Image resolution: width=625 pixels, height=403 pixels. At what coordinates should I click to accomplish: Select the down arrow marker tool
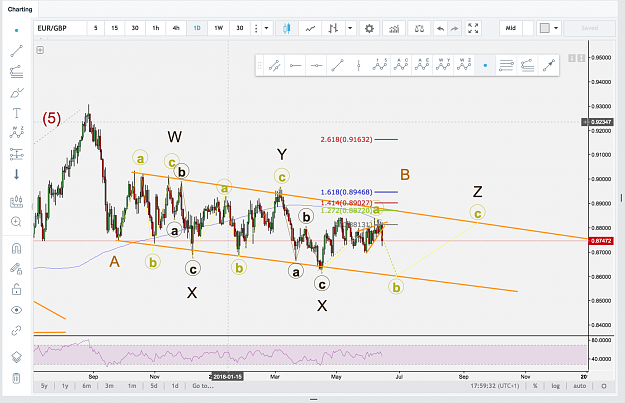(x=16, y=174)
